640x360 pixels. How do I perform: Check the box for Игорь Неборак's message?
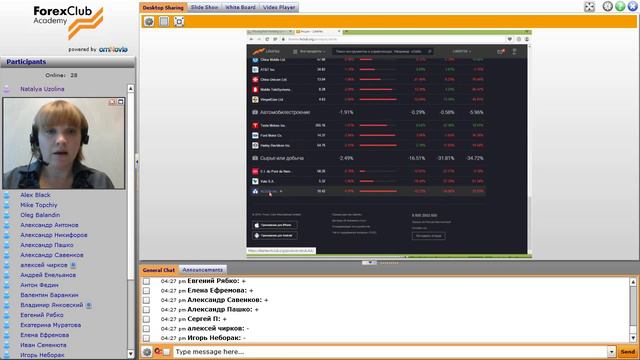click(x=146, y=338)
